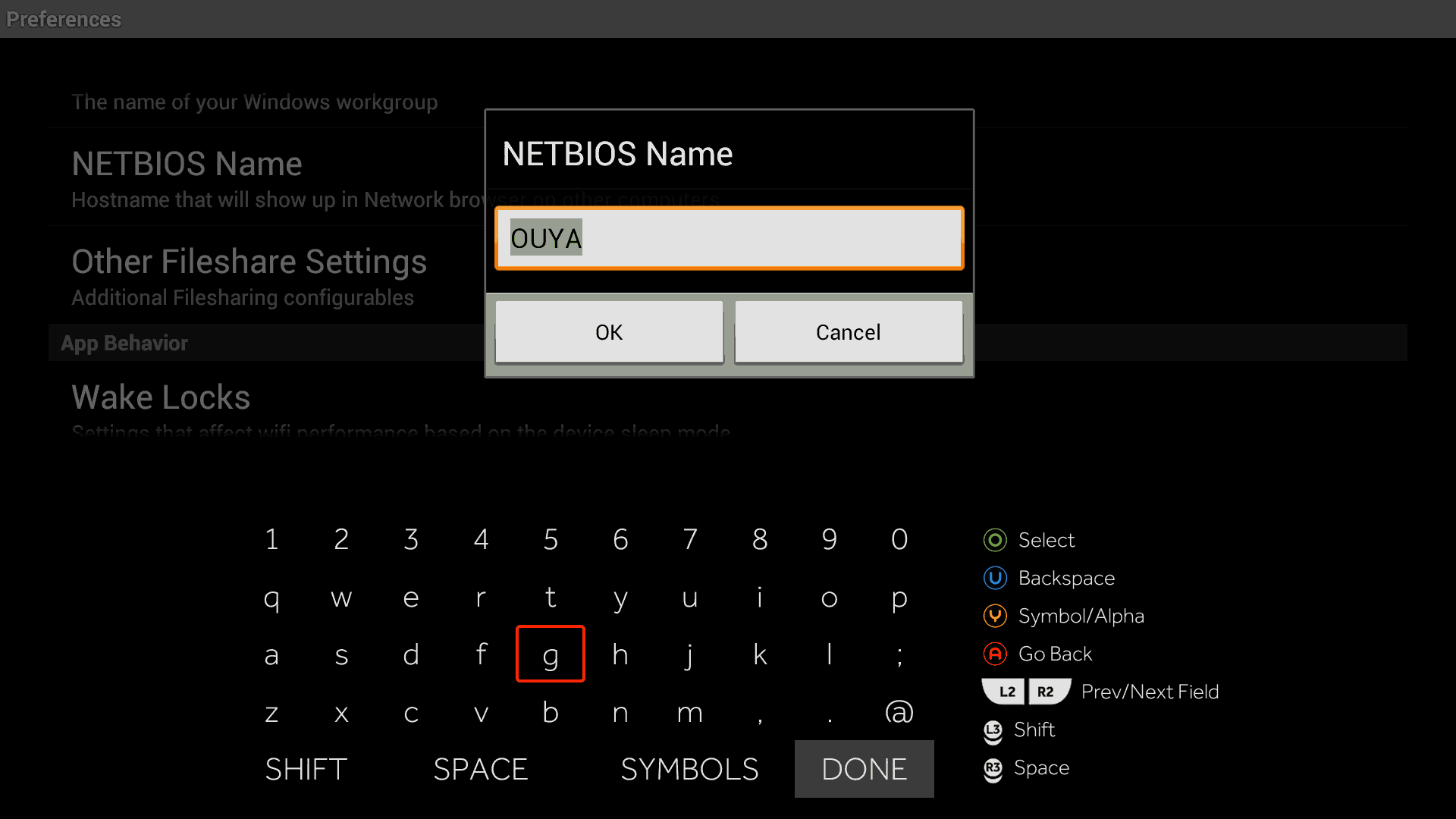Tap the p key

899,598
